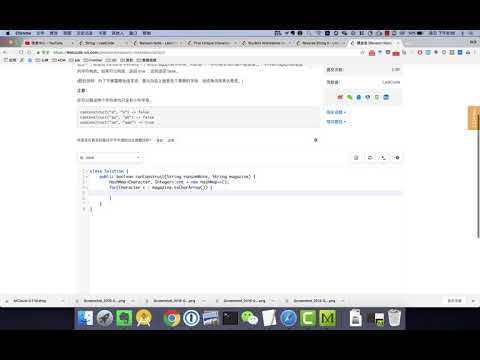Open Trash in the Dock
The height and width of the screenshot is (360, 480).
394,318
